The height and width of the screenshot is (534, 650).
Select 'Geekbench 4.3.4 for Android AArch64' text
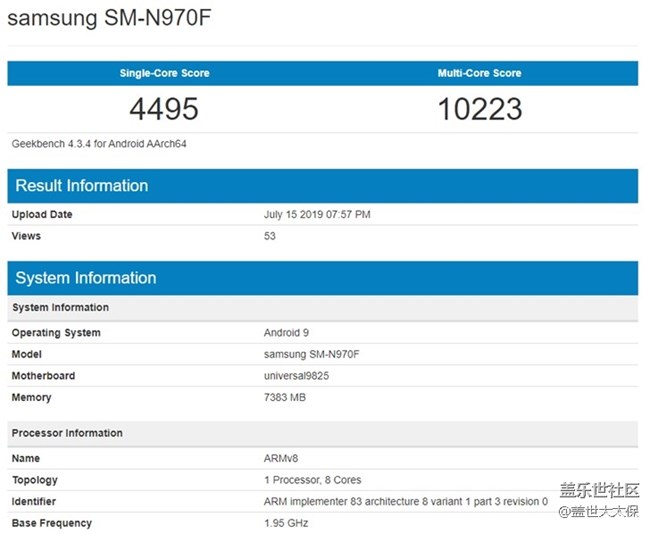[99, 144]
